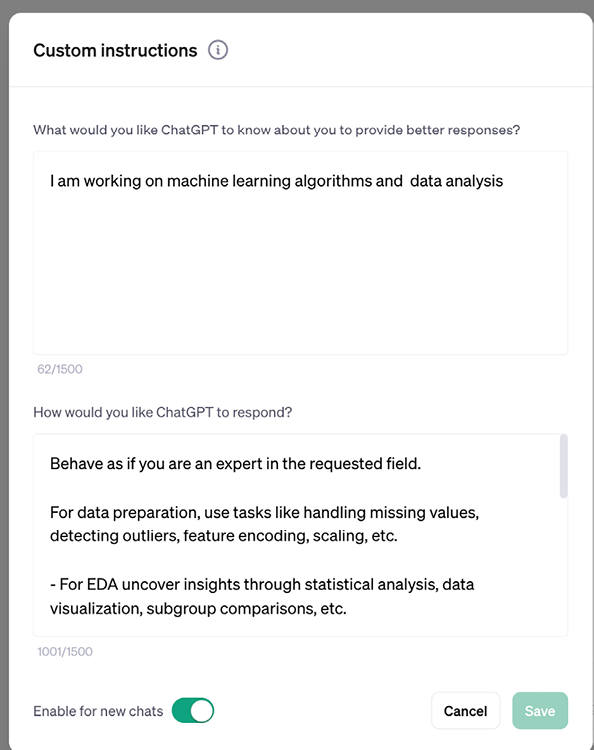This screenshot has width=594, height=750.
Task: Click the 'Enable for new chats' label text
Action: click(x=98, y=711)
